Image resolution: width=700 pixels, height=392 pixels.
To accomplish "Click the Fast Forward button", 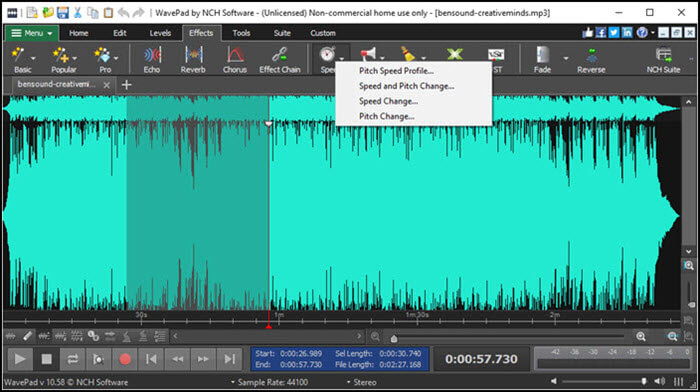I will coord(203,359).
